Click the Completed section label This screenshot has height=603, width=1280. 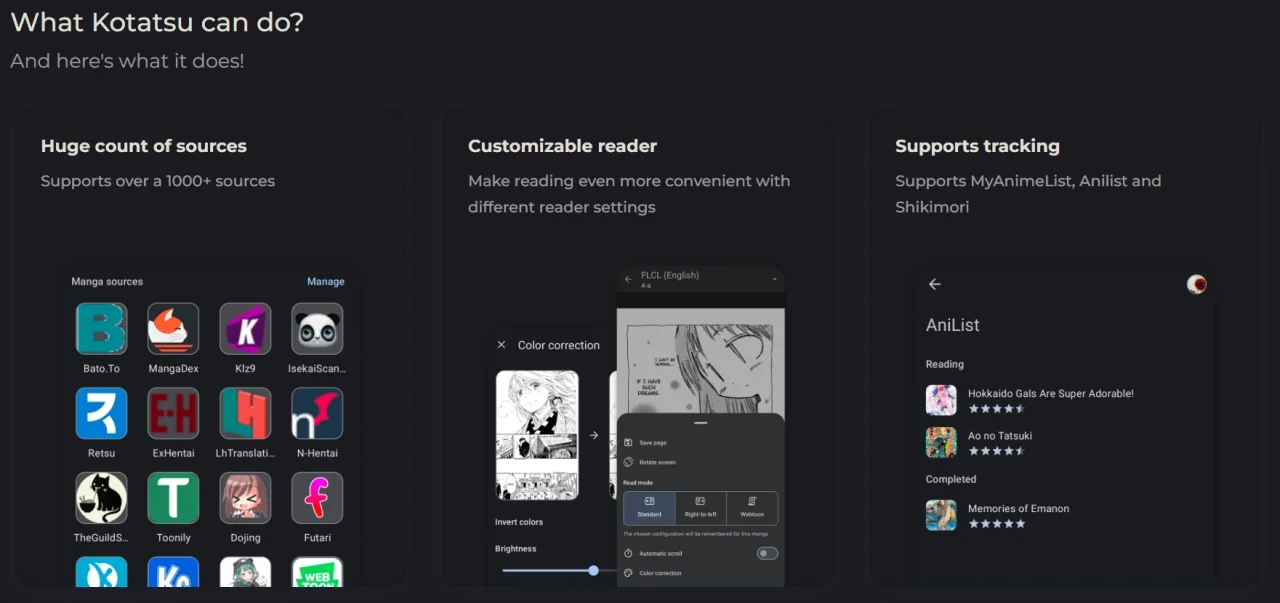click(950, 479)
